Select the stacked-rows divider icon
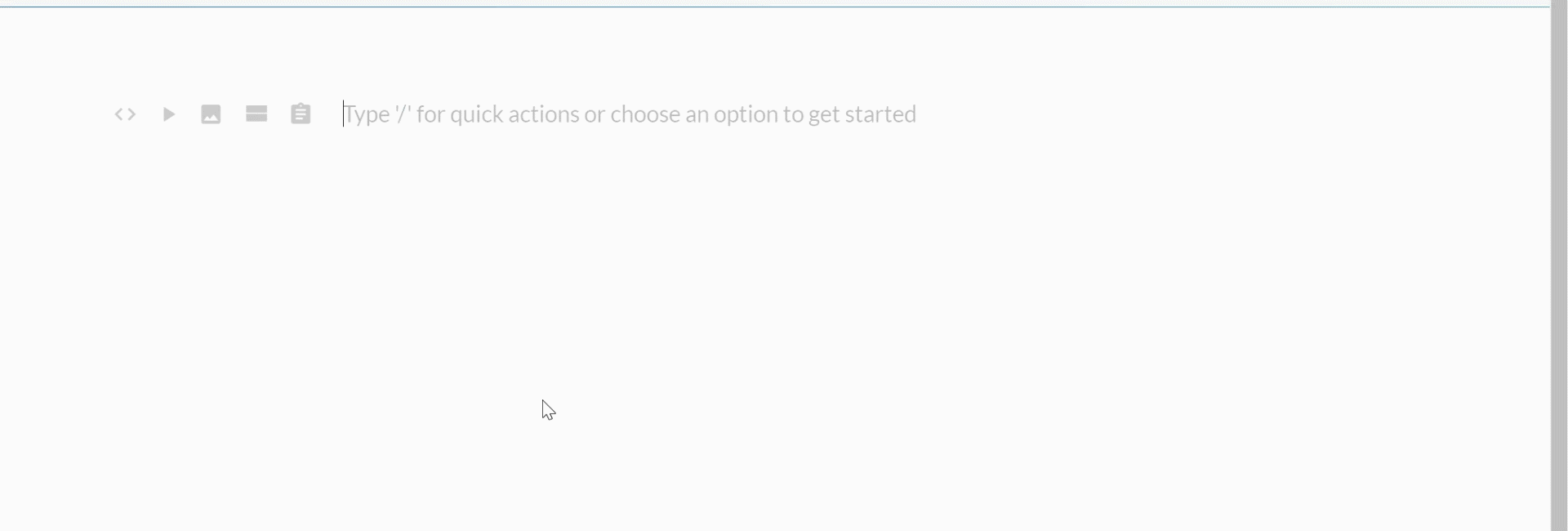1568x531 pixels. 256,114
